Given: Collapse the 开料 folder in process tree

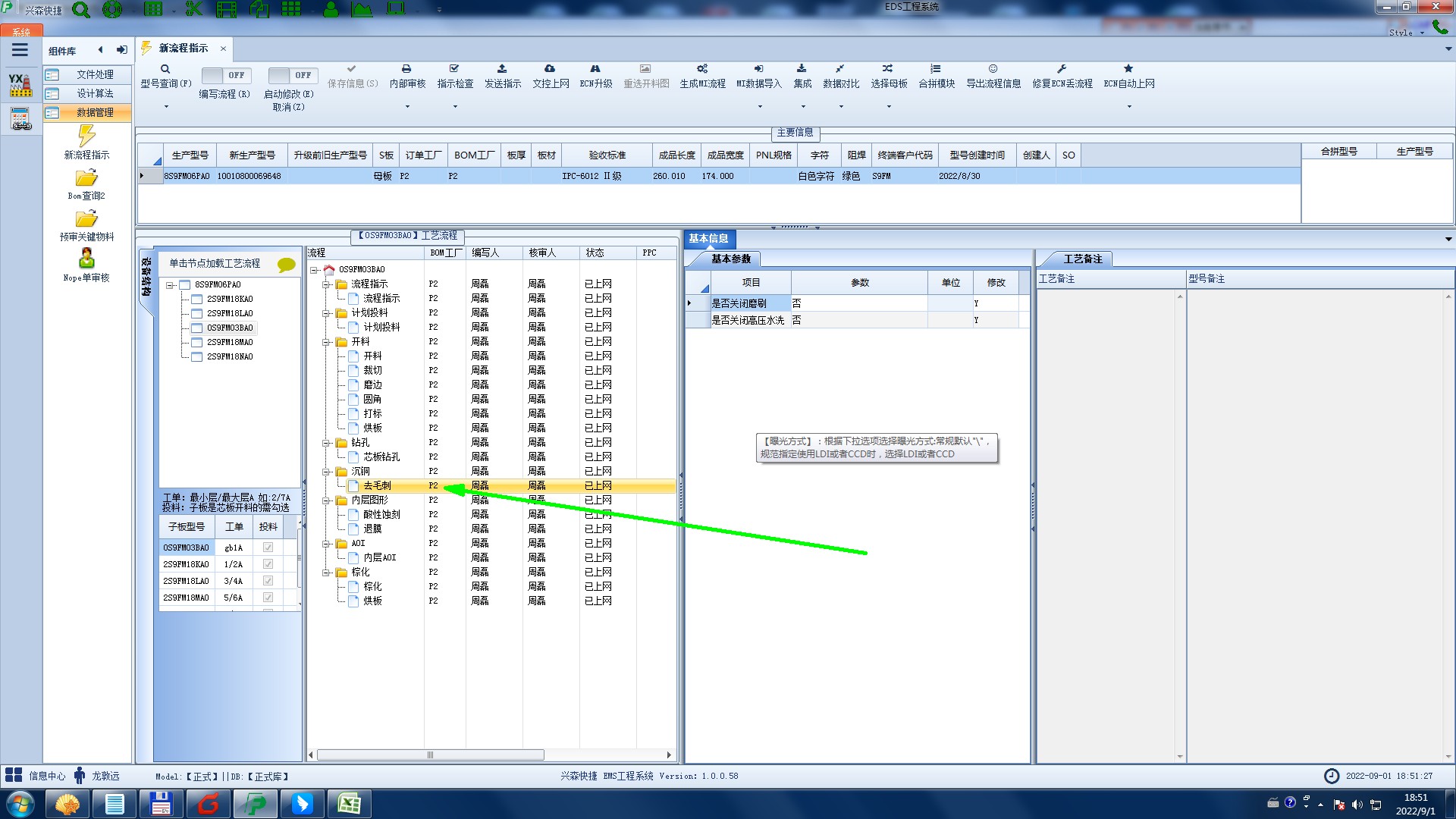Looking at the screenshot, I should [x=327, y=342].
